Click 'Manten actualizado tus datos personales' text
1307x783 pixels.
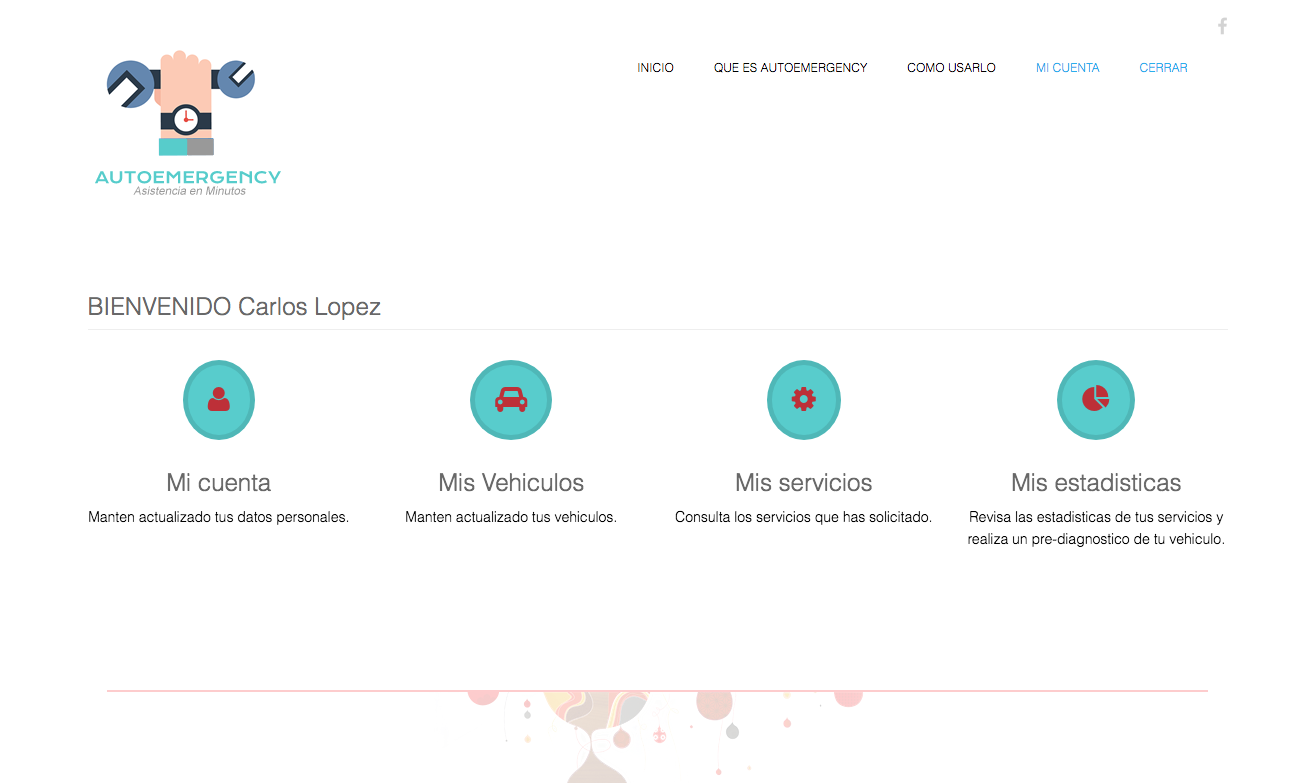(x=219, y=518)
